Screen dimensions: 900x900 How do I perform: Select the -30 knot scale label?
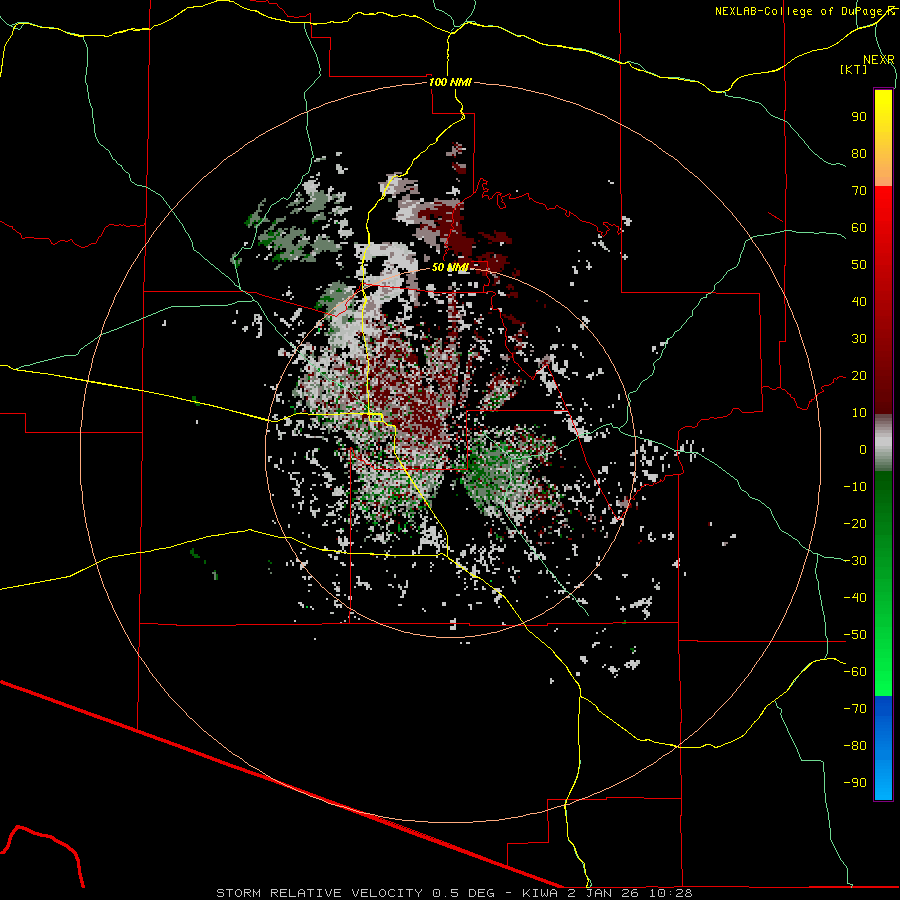(x=855, y=561)
